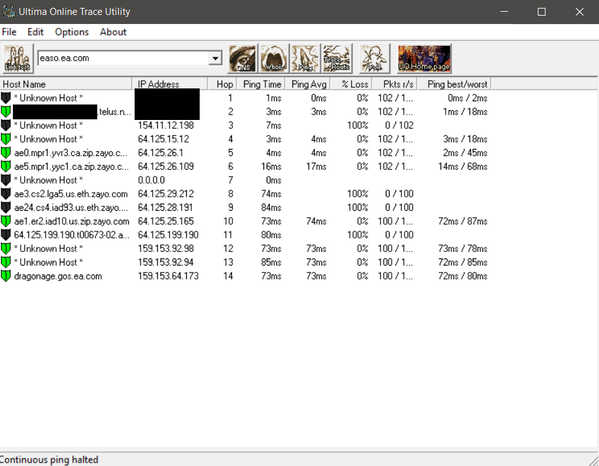Open the Options menu
599x466 pixels.
[72, 32]
